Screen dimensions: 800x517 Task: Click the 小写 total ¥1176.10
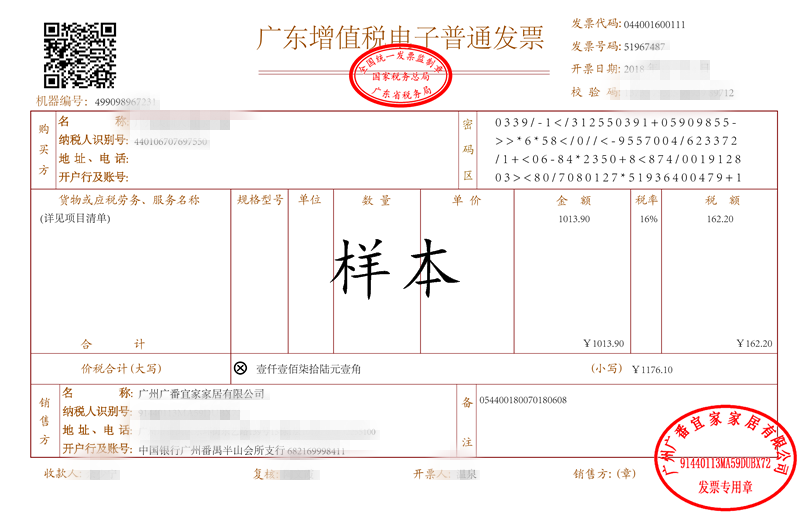[652, 369]
